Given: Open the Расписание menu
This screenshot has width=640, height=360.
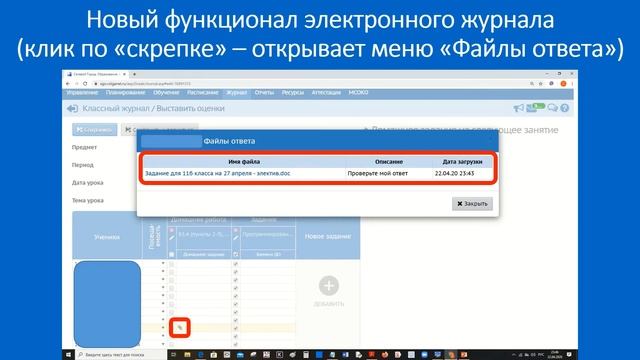Looking at the screenshot, I should (202, 93).
